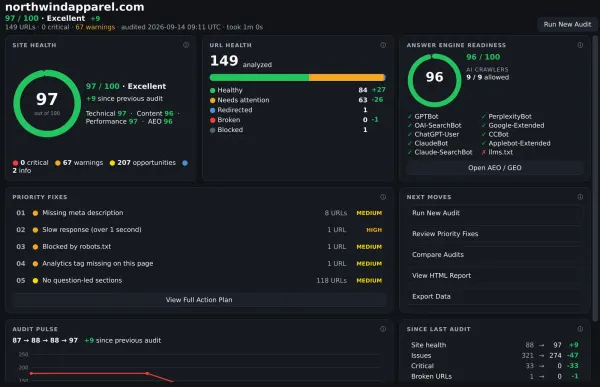Open the Site Health info icon
Viewport: 600px width, 387px height.
coord(186,45)
